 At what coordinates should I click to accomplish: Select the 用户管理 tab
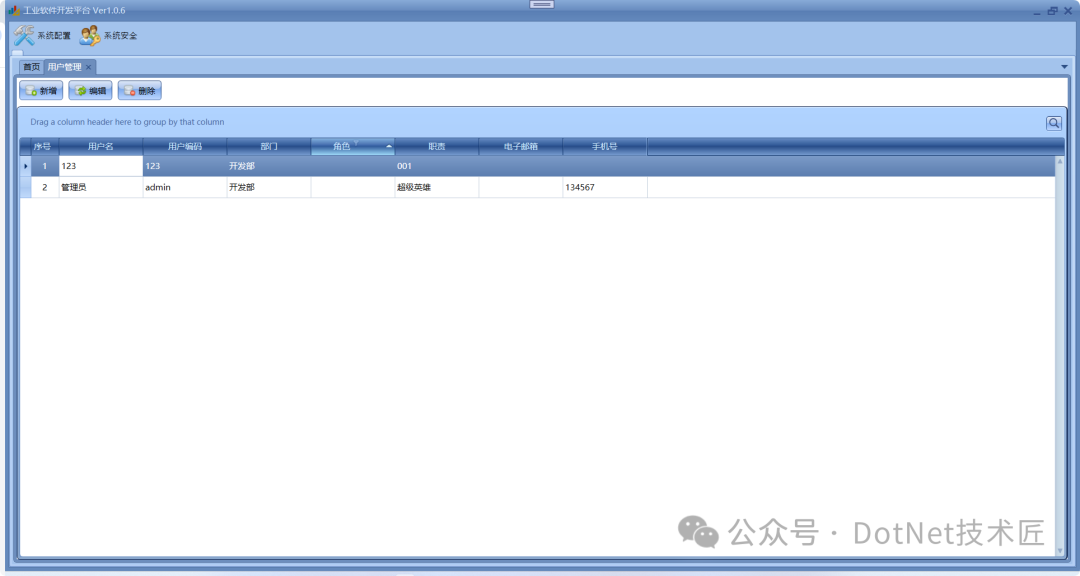click(65, 67)
